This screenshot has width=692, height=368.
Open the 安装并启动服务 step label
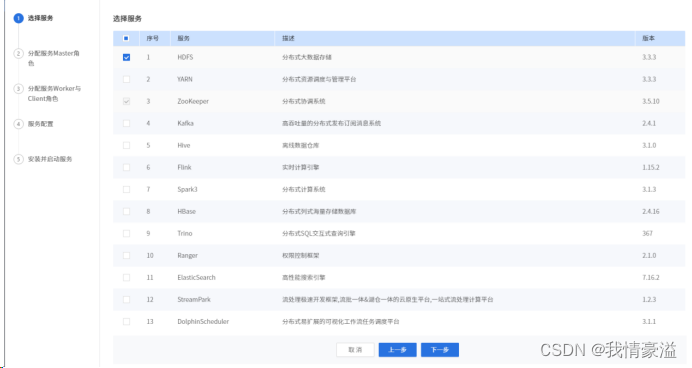point(50,159)
